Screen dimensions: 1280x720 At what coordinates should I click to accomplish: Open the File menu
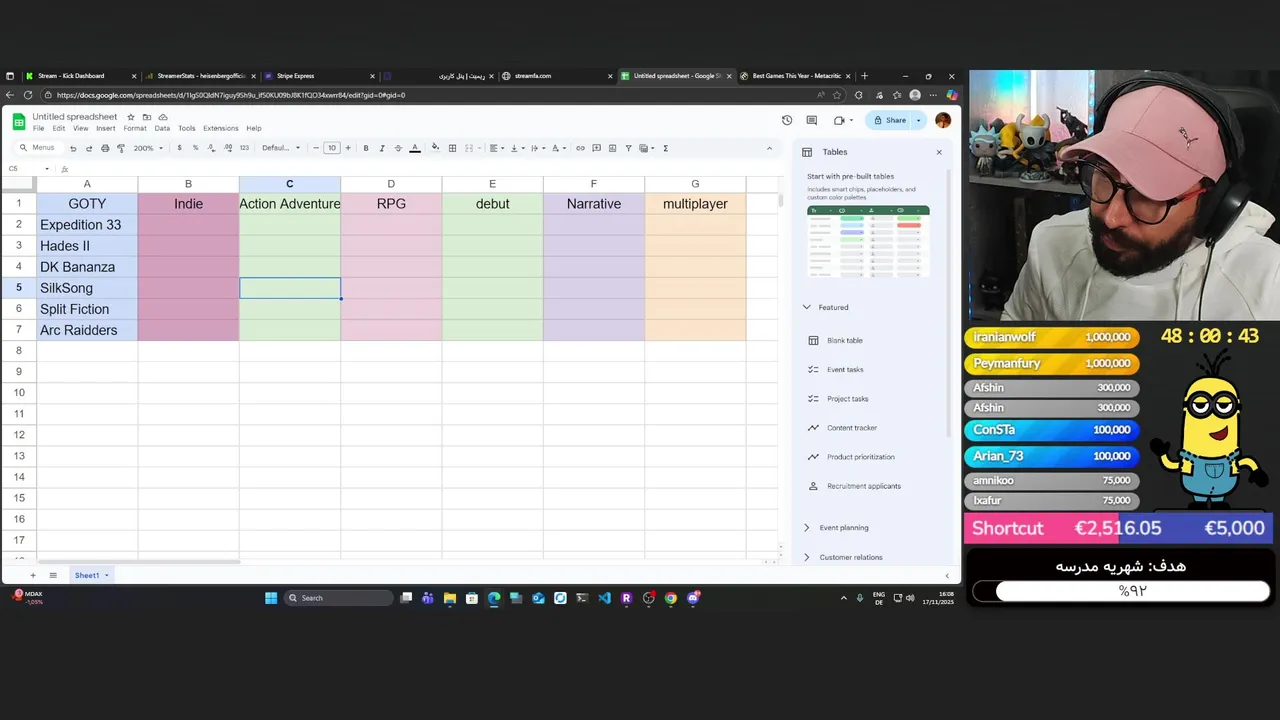coord(38,128)
